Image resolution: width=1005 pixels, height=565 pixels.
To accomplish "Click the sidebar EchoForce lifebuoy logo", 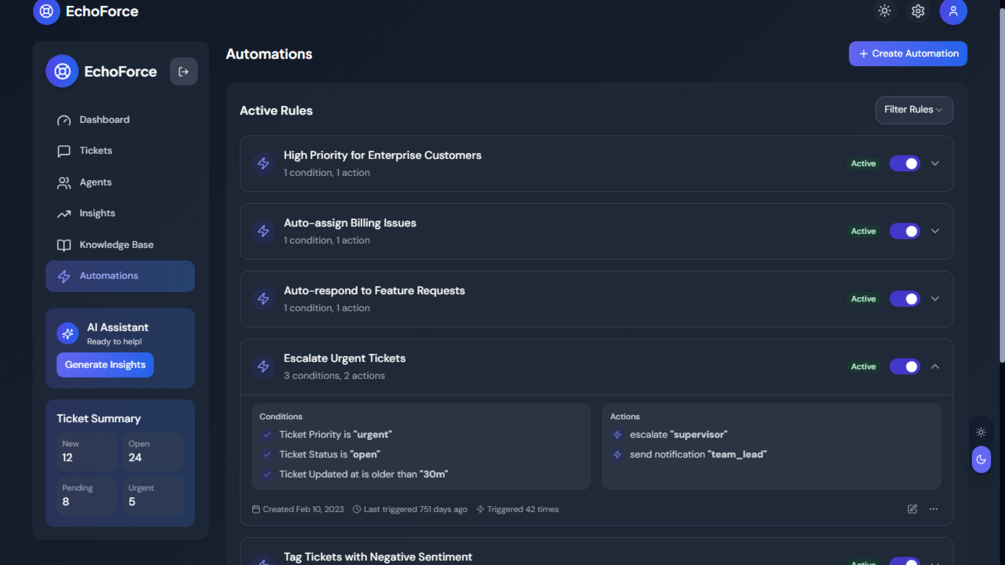I will [62, 71].
